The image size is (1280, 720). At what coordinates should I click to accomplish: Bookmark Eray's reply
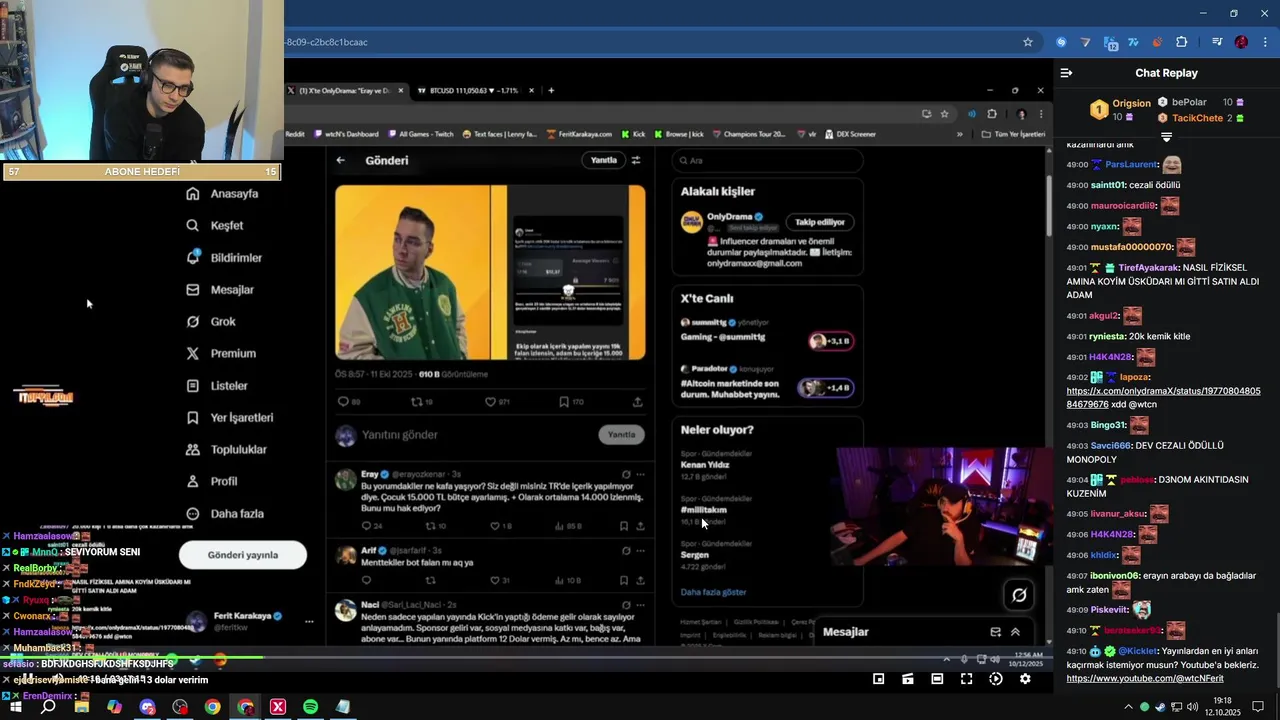pos(624,526)
